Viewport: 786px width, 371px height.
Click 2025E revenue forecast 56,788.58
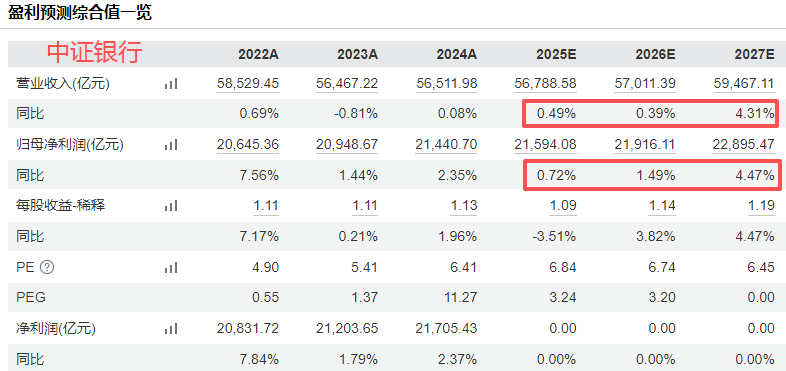tap(545, 84)
